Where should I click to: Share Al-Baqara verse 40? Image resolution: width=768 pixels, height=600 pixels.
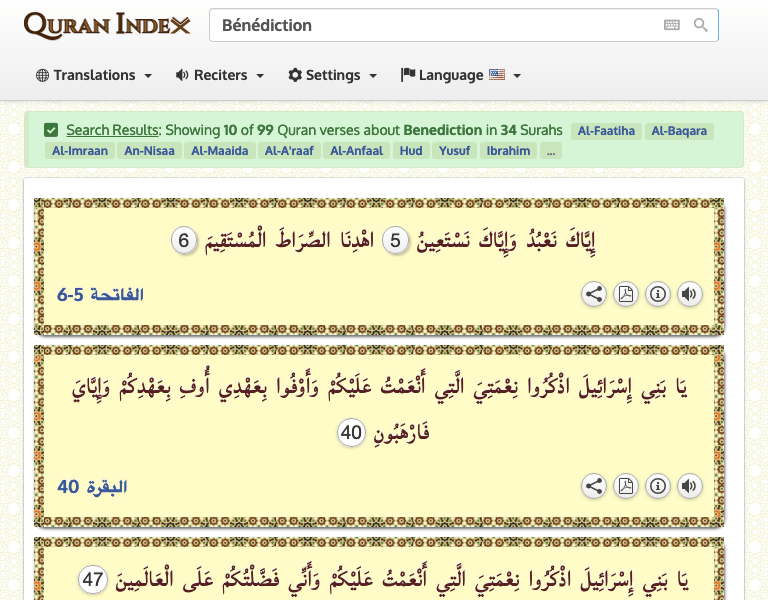(x=594, y=486)
